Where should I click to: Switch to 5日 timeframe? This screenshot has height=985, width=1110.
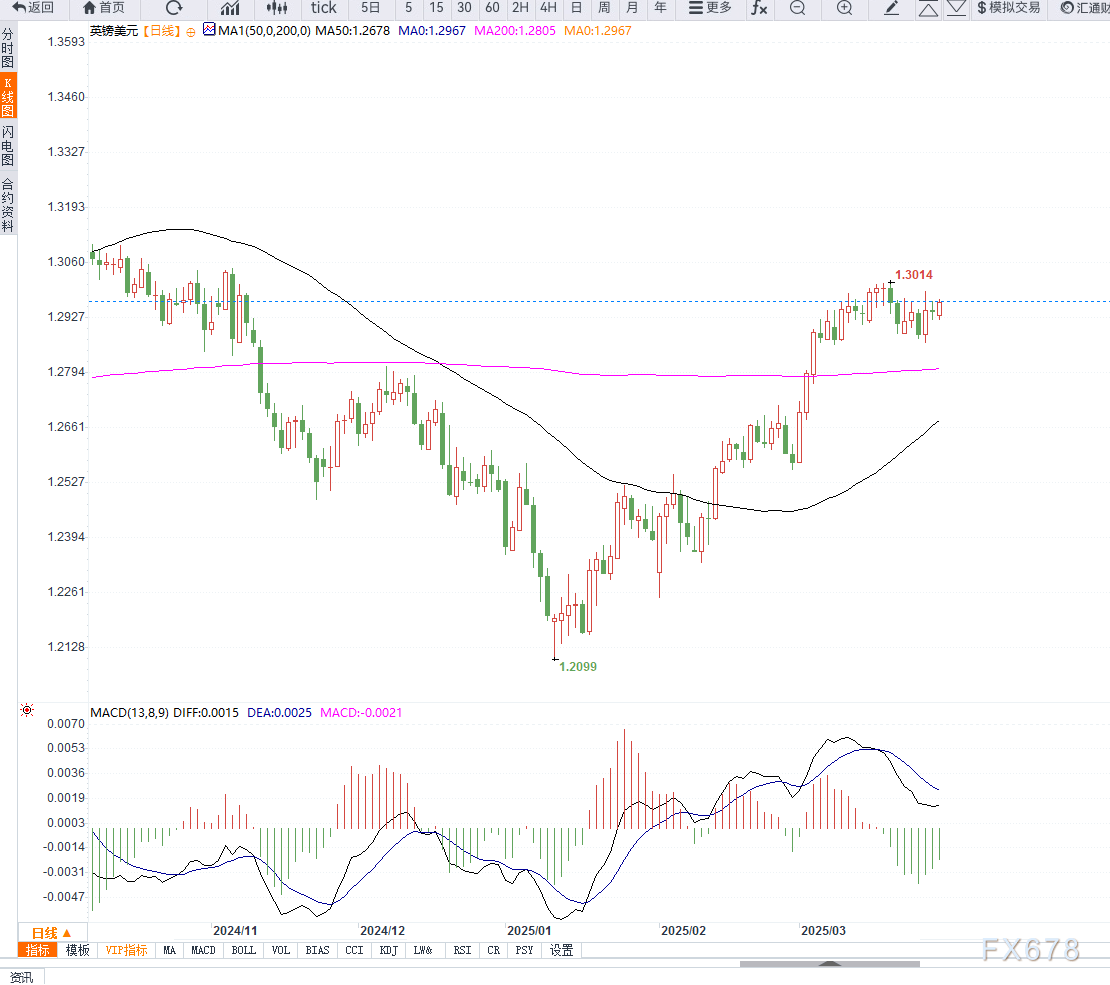[x=370, y=8]
